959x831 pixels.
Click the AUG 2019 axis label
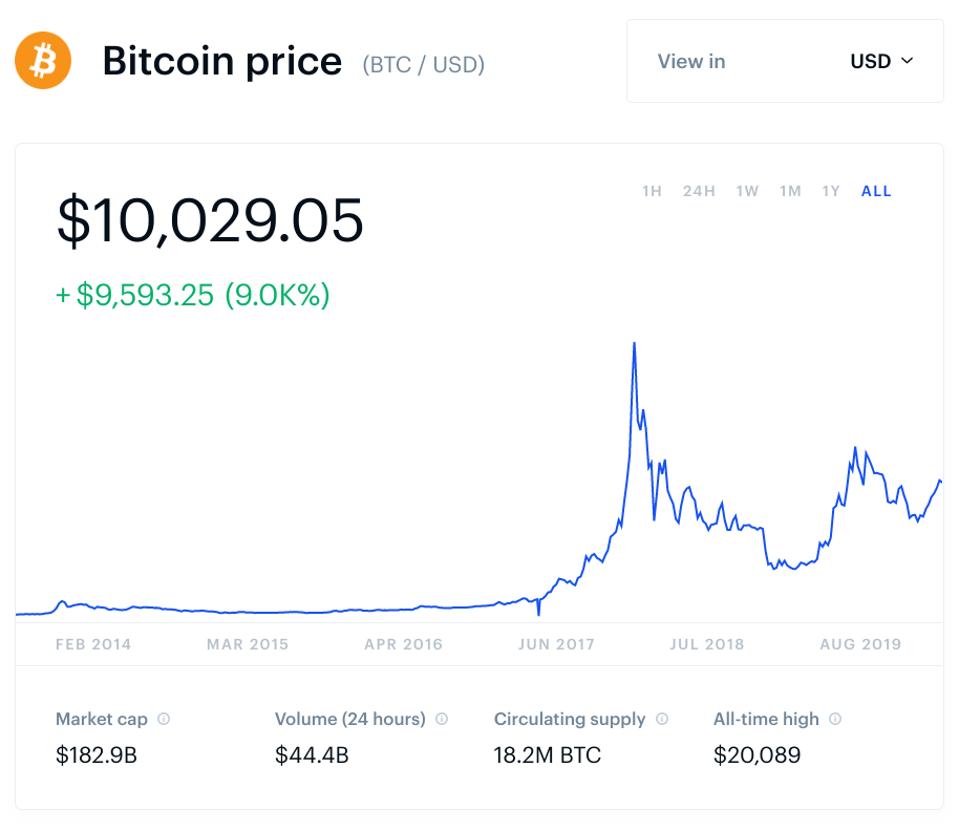coord(861,644)
